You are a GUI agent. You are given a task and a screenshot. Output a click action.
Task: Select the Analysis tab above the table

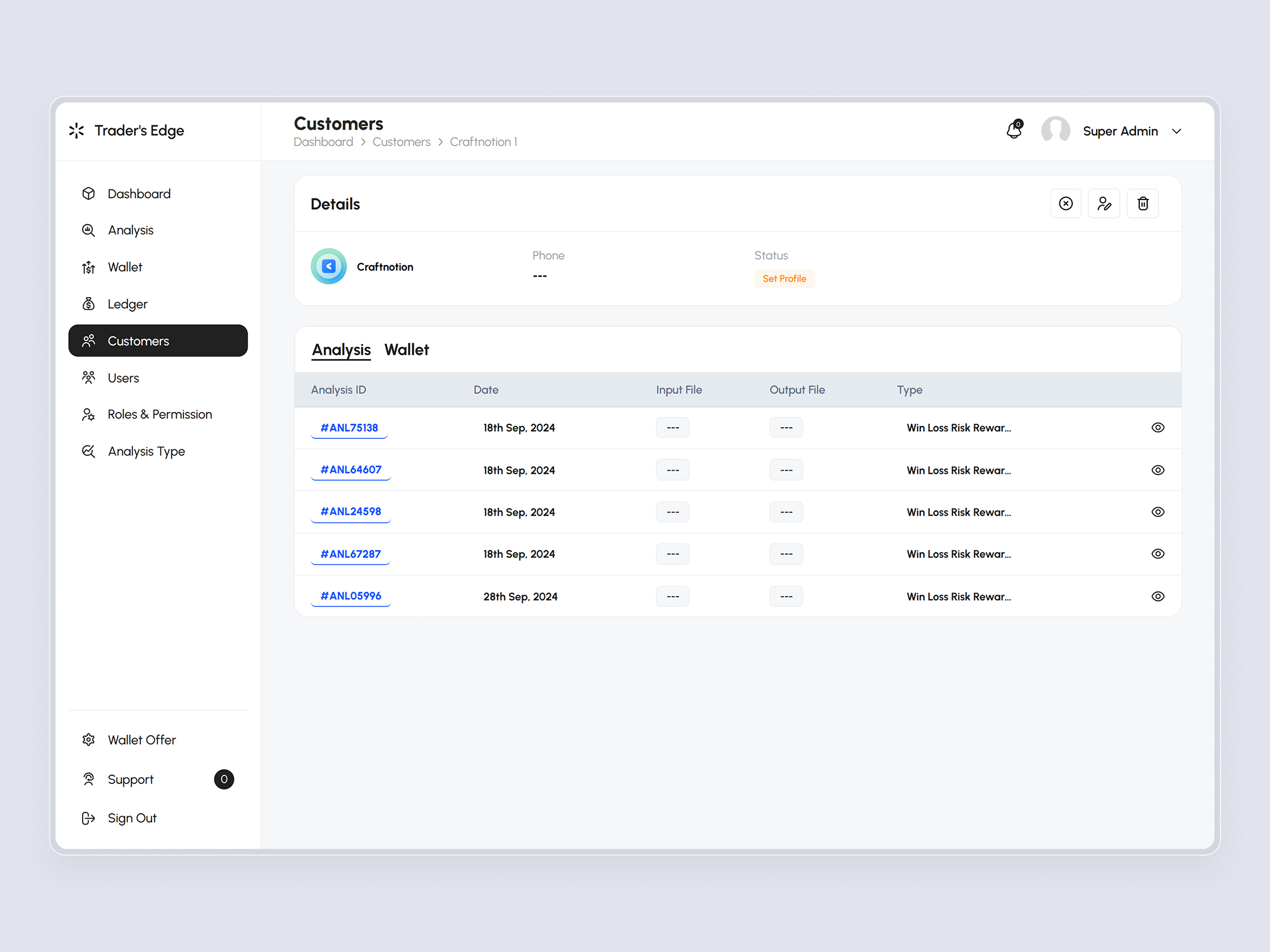click(341, 349)
